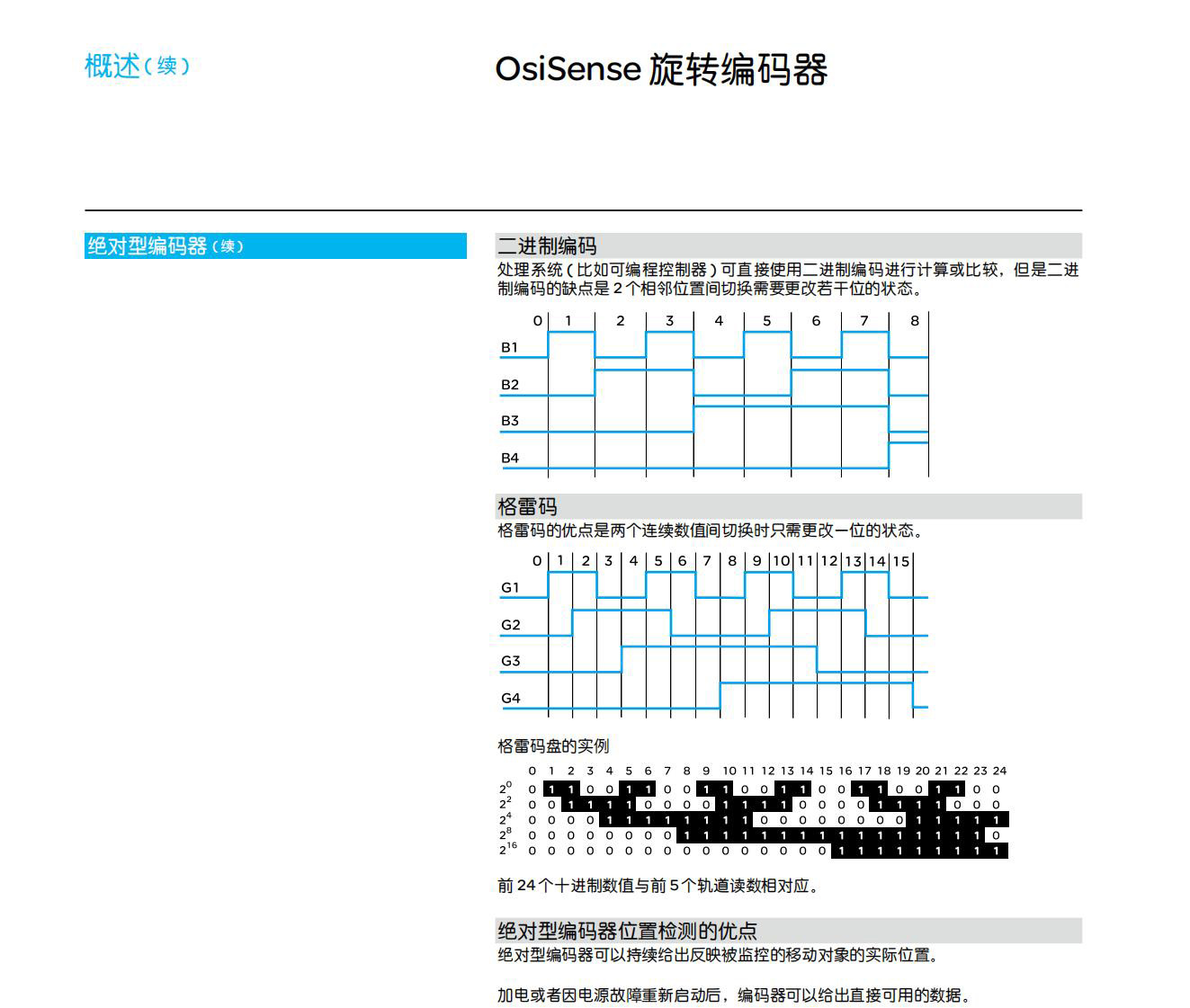Click column header 24 in the code disc table
This screenshot has height=1008, width=1190.
point(999,771)
